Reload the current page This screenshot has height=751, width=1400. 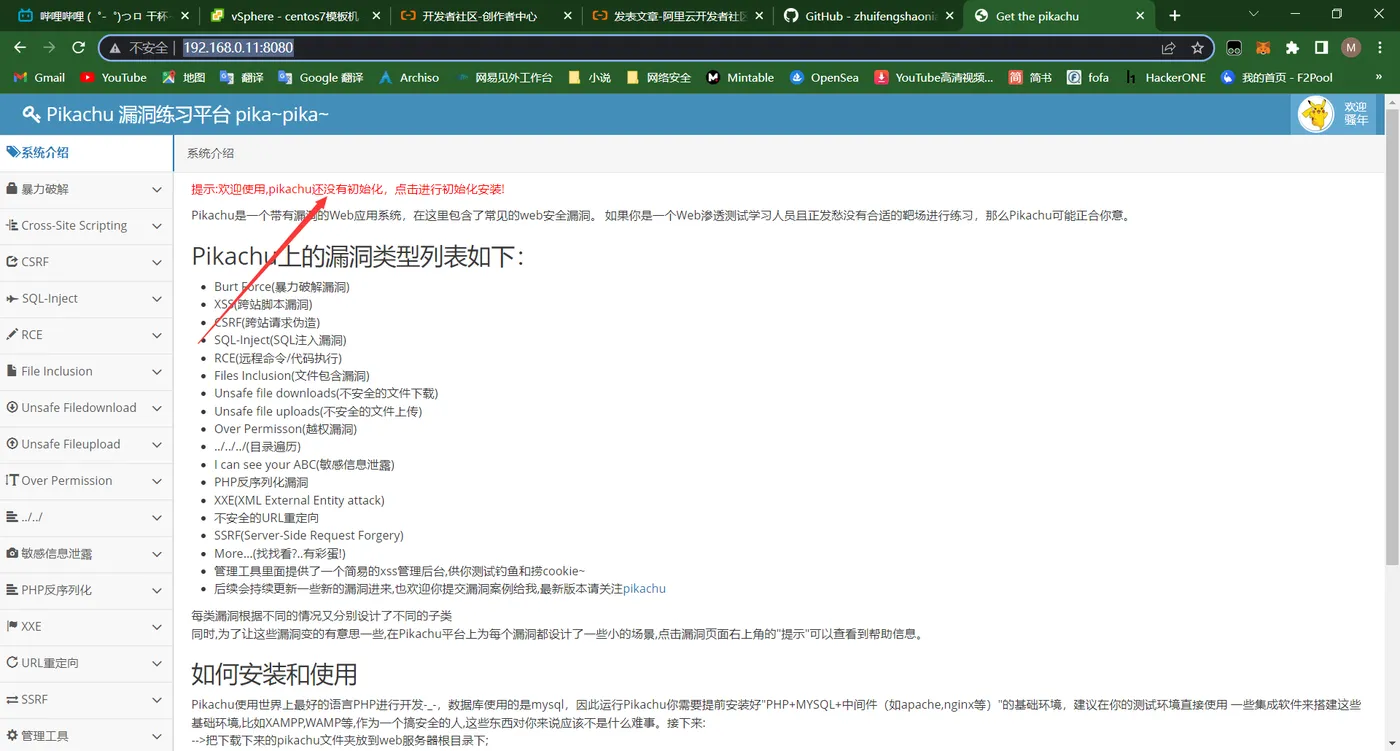(x=78, y=47)
